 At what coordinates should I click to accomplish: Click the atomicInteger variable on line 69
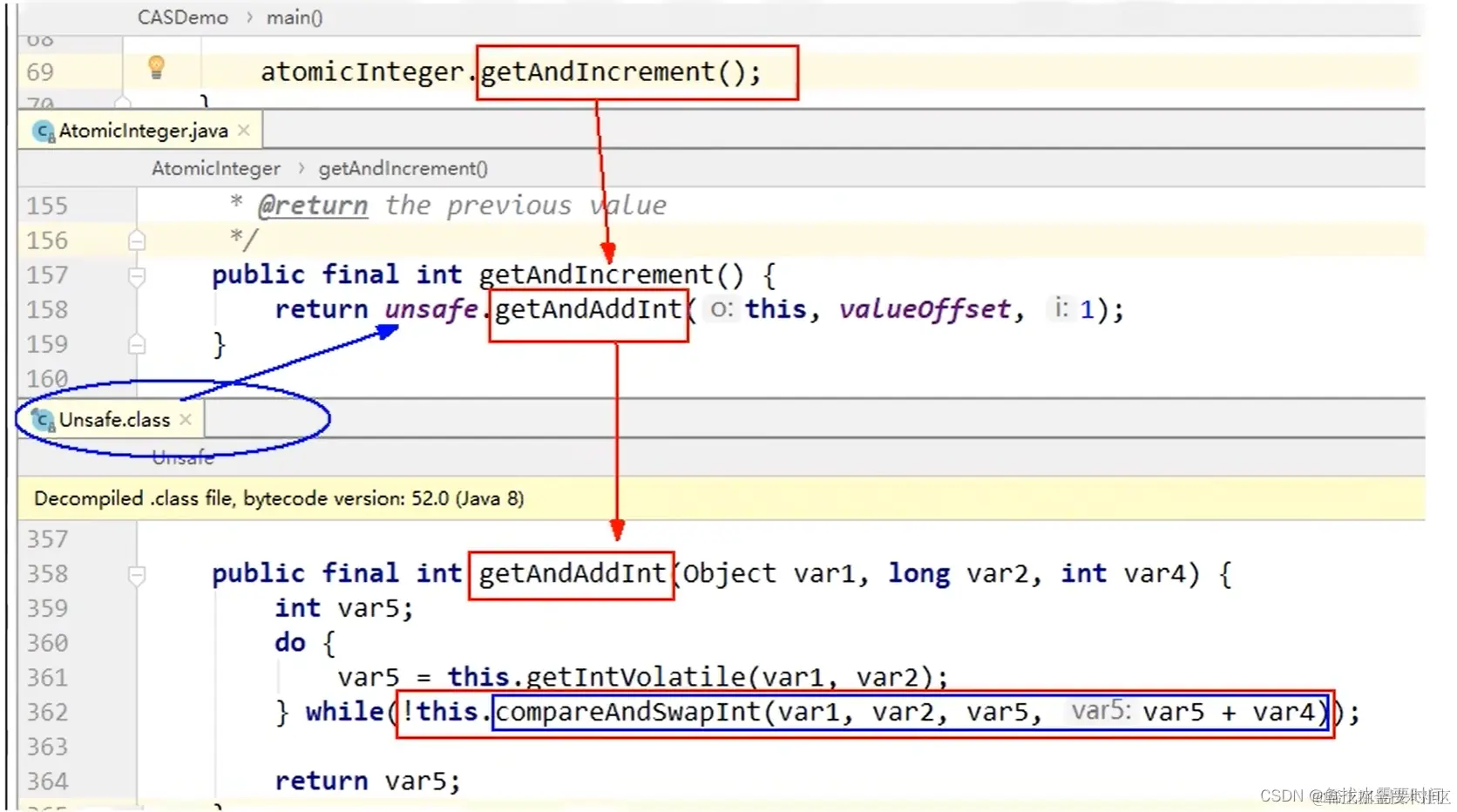(363, 71)
